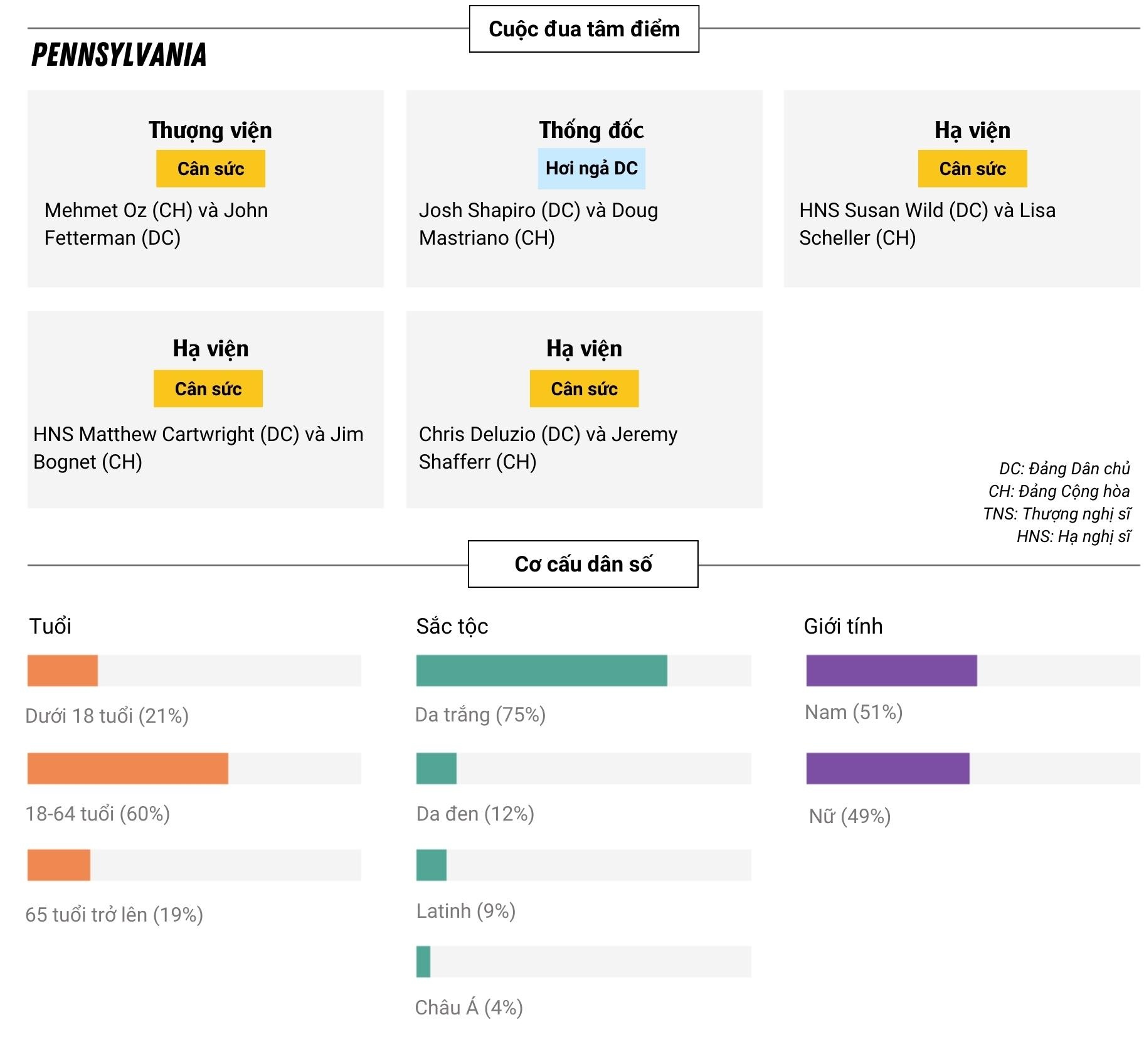Screen dimensions: 1144x1064
Task: Click the "Cân sức" badge above Chris Deluzio
Action: (x=584, y=389)
